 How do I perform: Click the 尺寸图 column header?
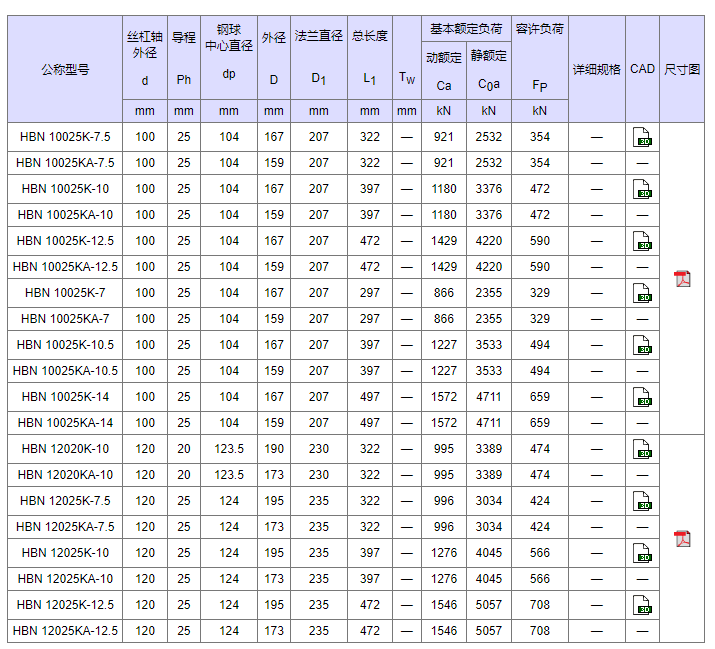click(682, 70)
